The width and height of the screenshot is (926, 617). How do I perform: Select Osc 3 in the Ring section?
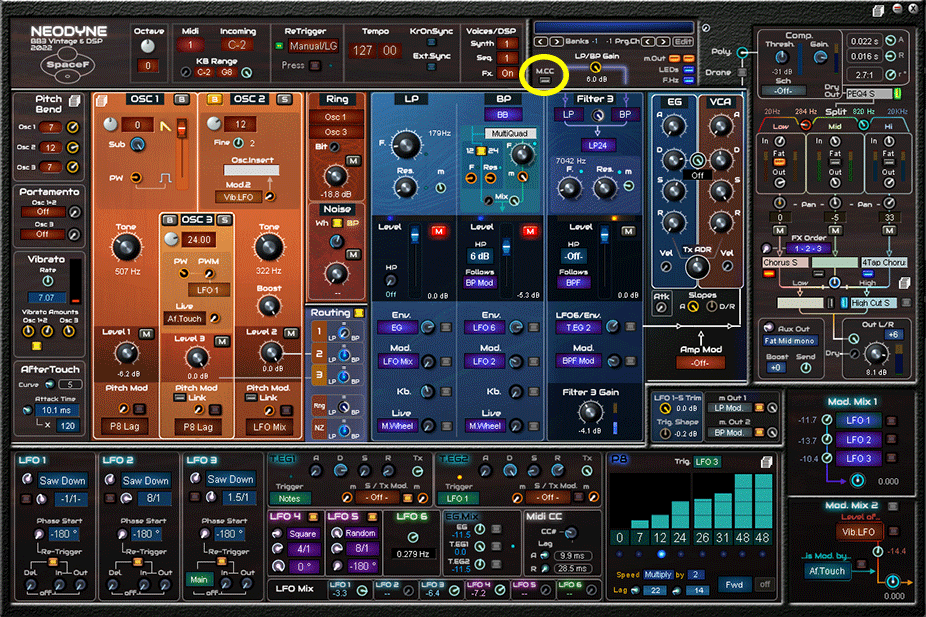[335, 132]
